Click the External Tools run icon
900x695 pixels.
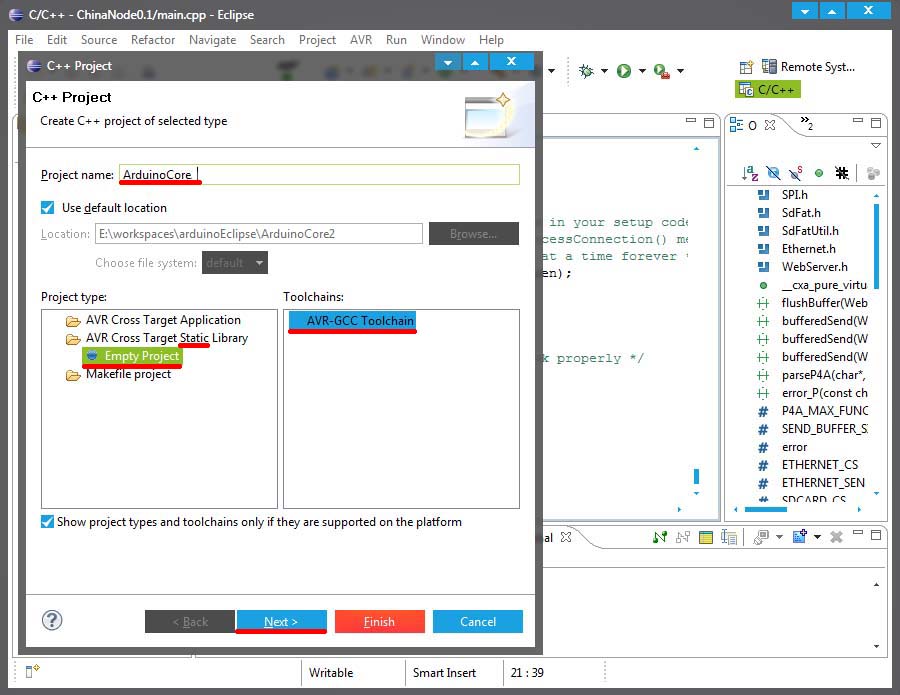point(662,71)
